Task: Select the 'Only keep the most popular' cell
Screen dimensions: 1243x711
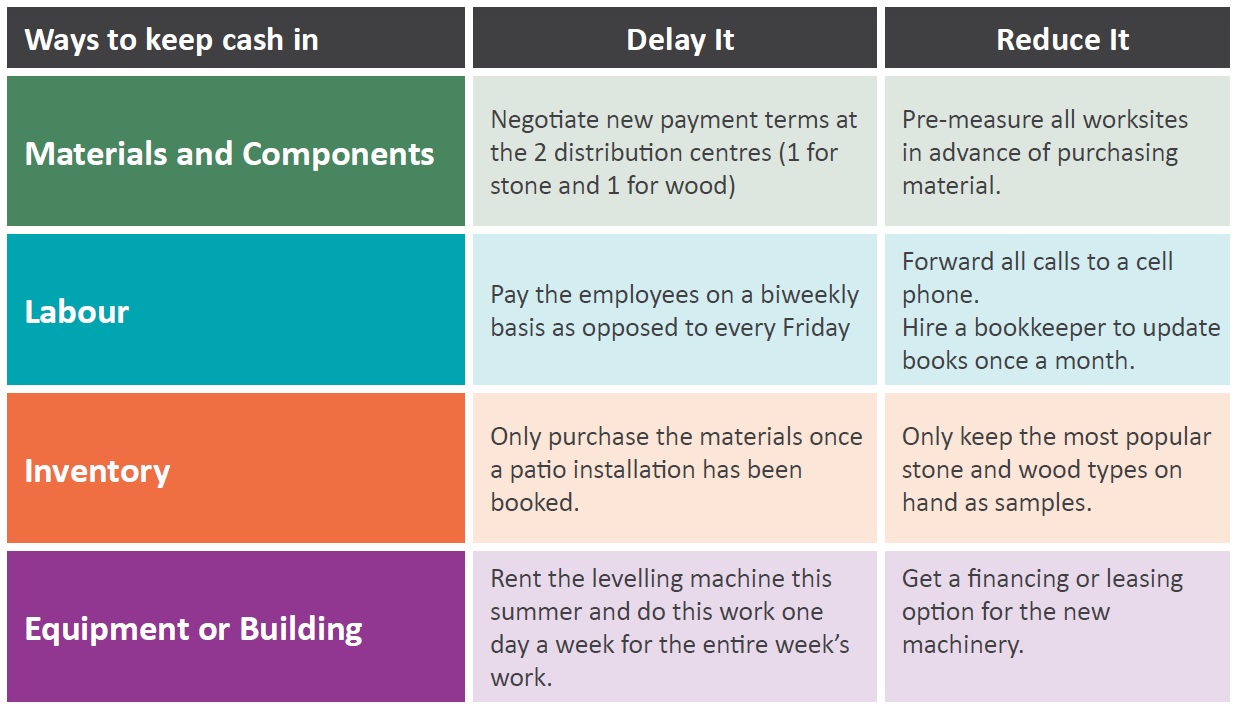Action: [1057, 468]
